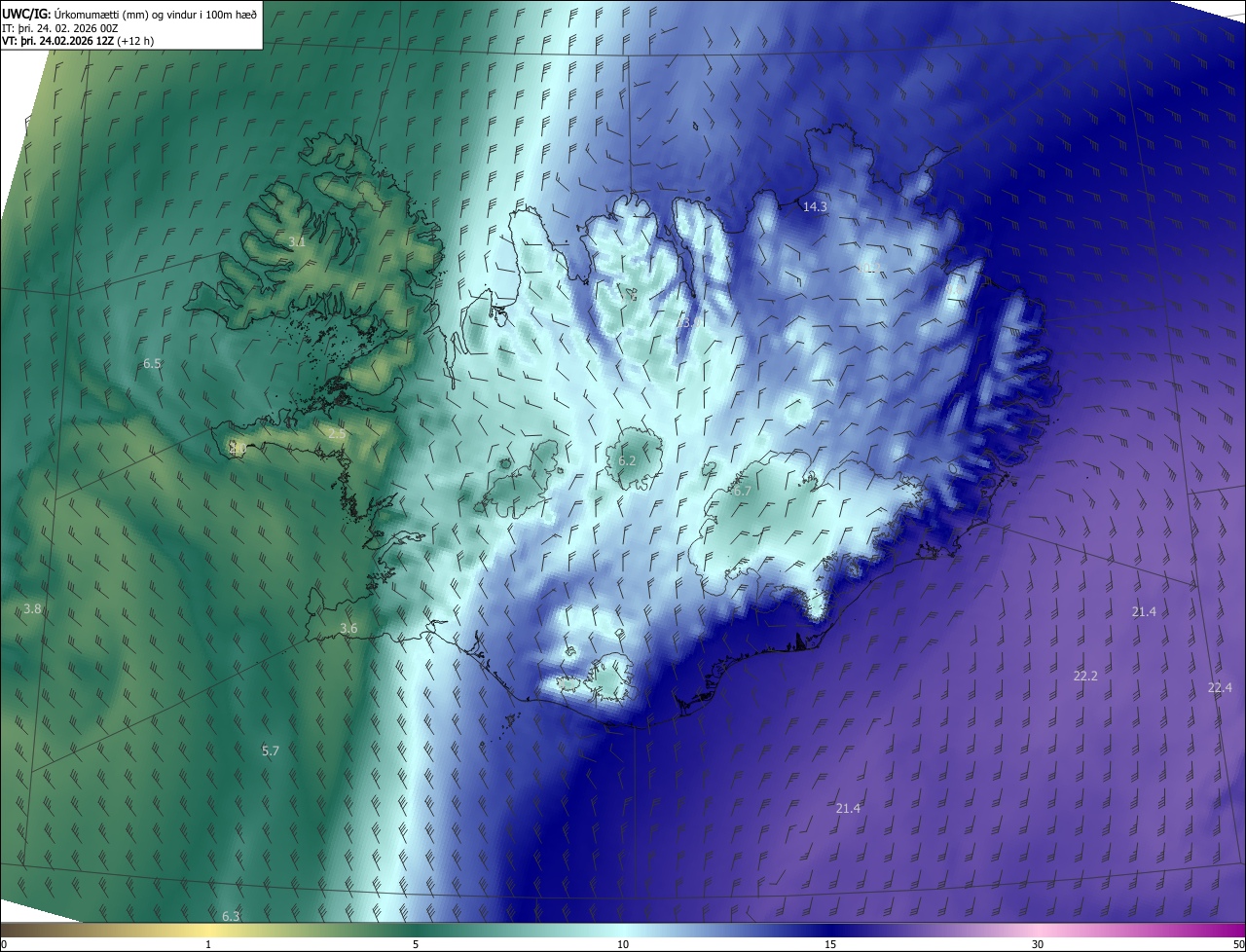Click the 50 tick on the color scale
The width and height of the screenshot is (1246, 952).
pyautogui.click(x=1237, y=944)
